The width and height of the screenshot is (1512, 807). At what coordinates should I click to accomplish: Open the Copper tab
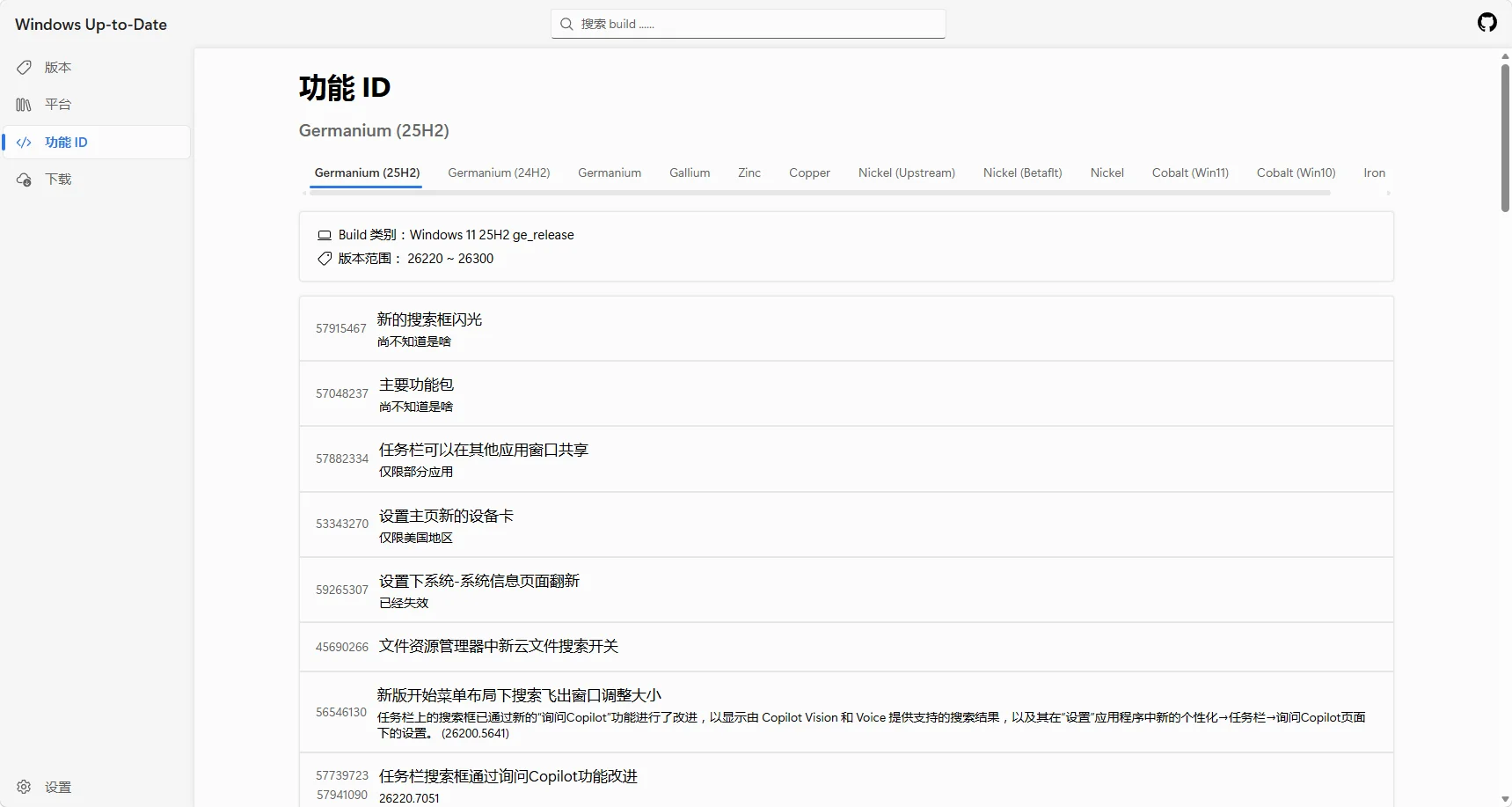coord(809,172)
